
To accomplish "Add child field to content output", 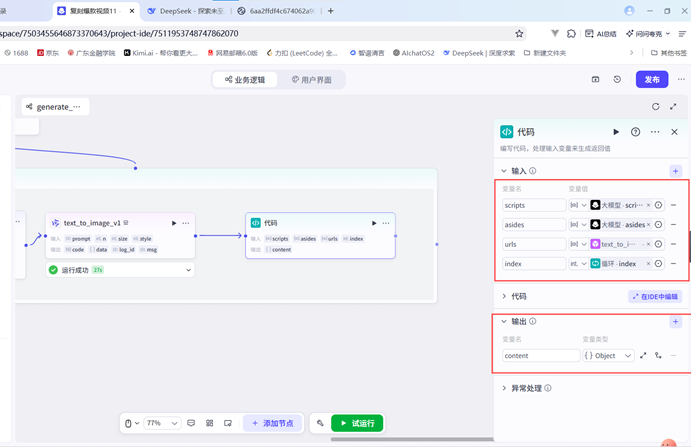I will coord(658,355).
